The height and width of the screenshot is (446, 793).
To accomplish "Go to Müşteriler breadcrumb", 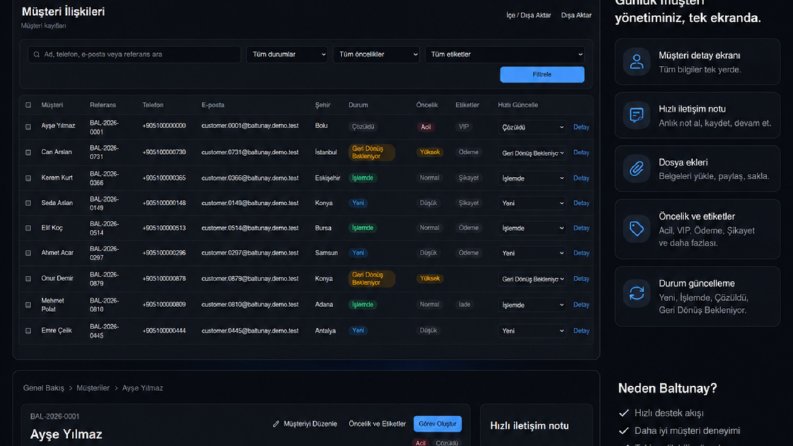I will (x=93, y=388).
